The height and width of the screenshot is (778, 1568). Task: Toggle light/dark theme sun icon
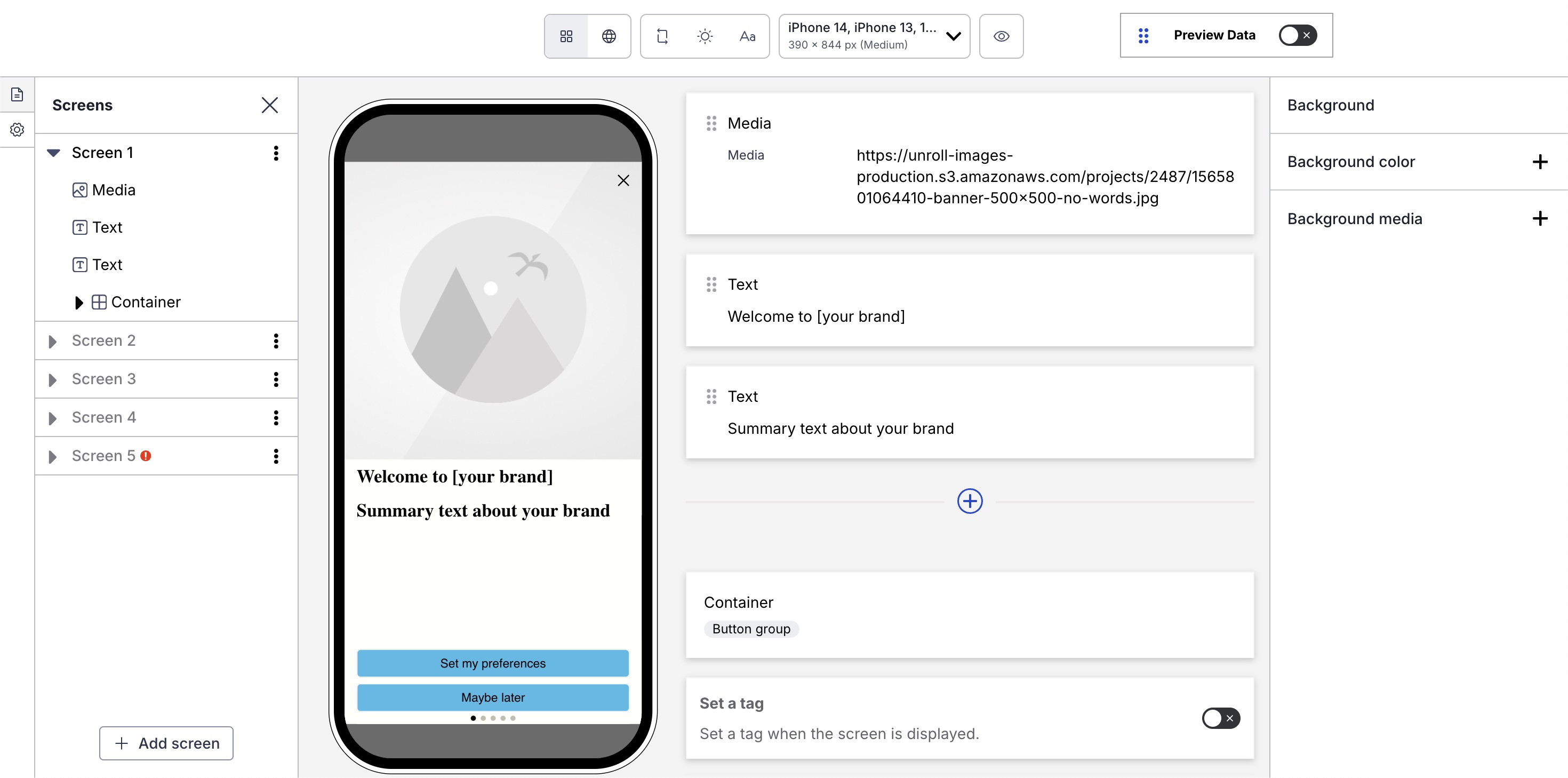(705, 37)
